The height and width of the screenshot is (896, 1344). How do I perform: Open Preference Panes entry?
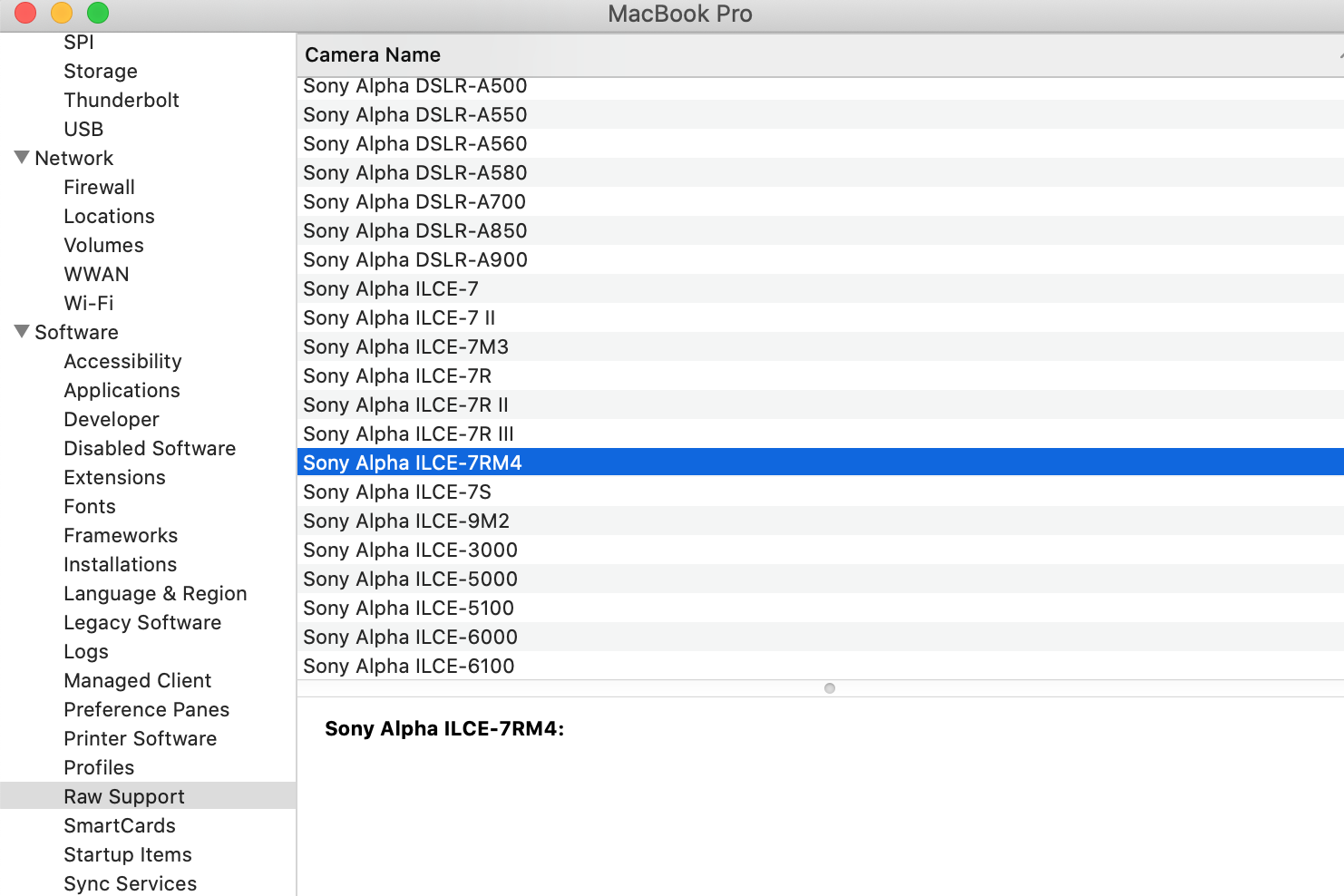pyautogui.click(x=146, y=709)
